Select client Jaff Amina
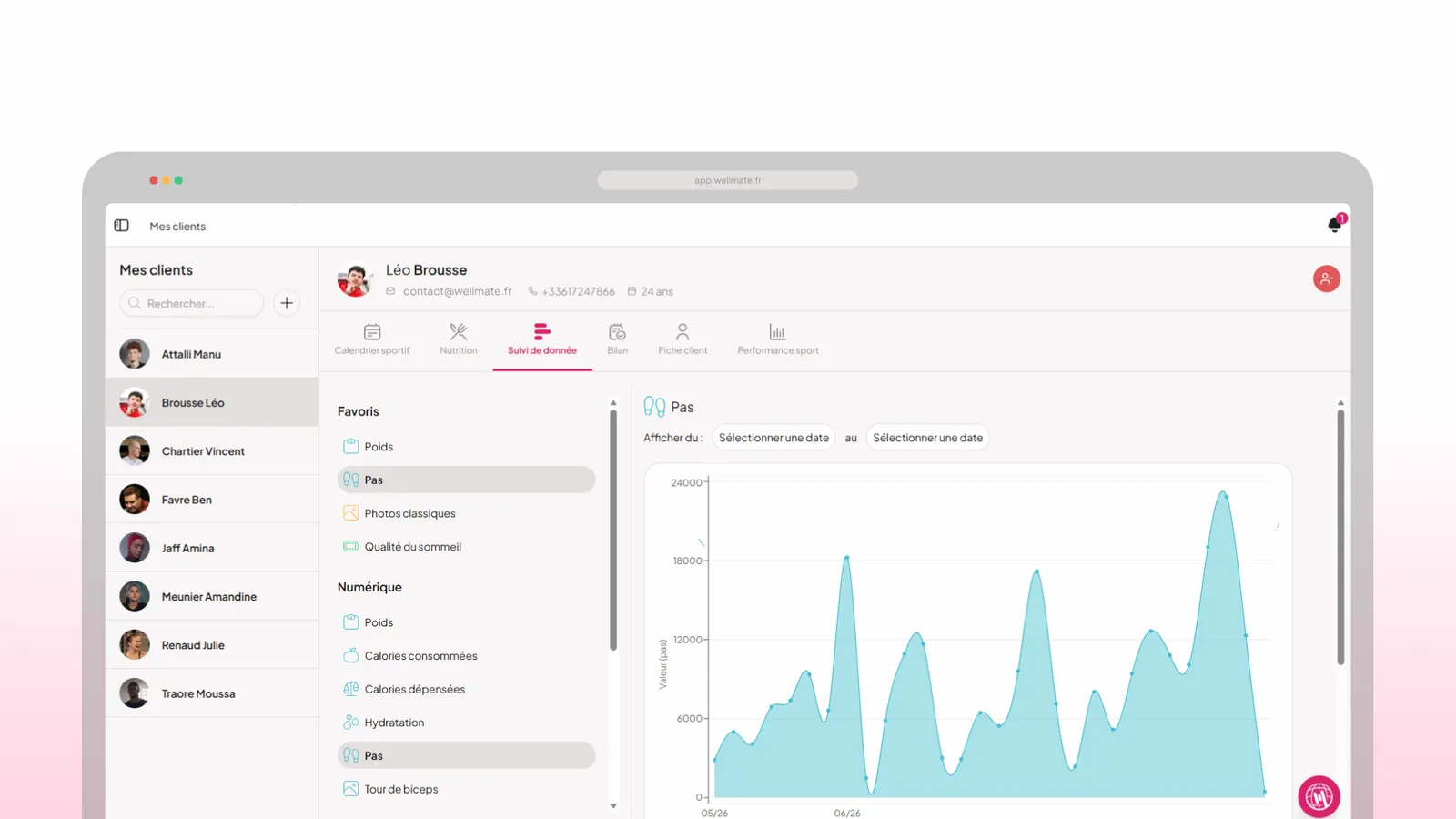 pyautogui.click(x=212, y=548)
